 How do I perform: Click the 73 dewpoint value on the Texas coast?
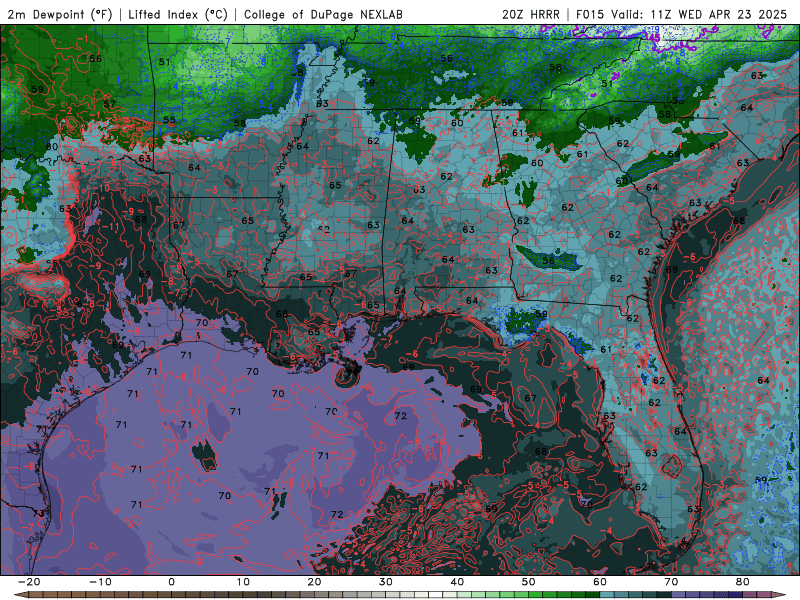(x=39, y=513)
